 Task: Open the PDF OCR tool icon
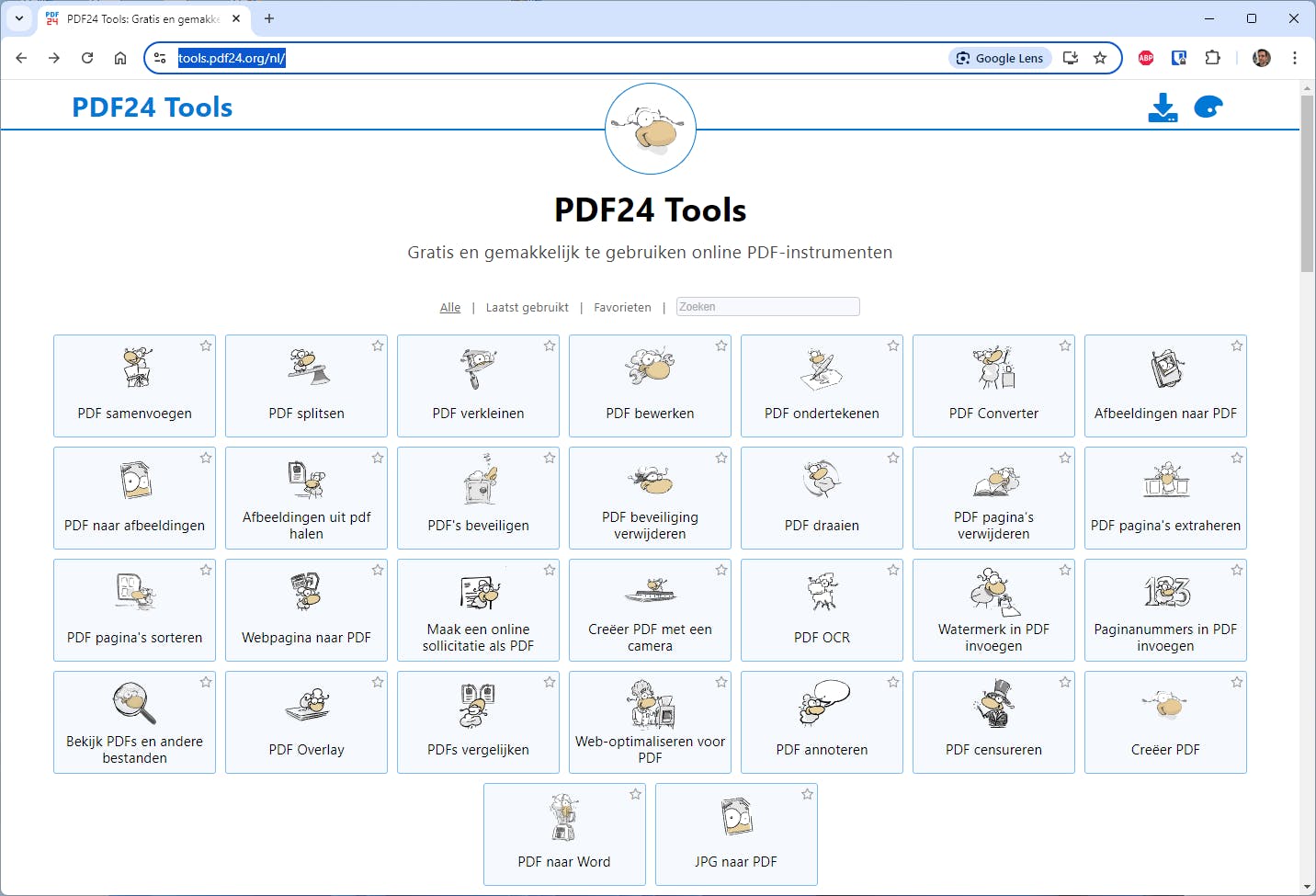822,592
